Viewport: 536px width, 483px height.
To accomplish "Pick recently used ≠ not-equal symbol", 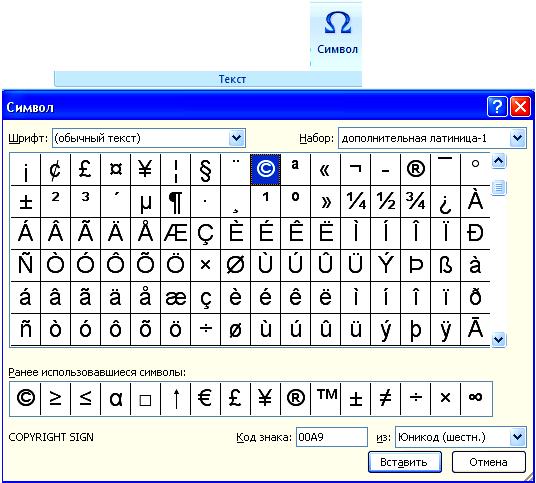I will tap(386, 399).
